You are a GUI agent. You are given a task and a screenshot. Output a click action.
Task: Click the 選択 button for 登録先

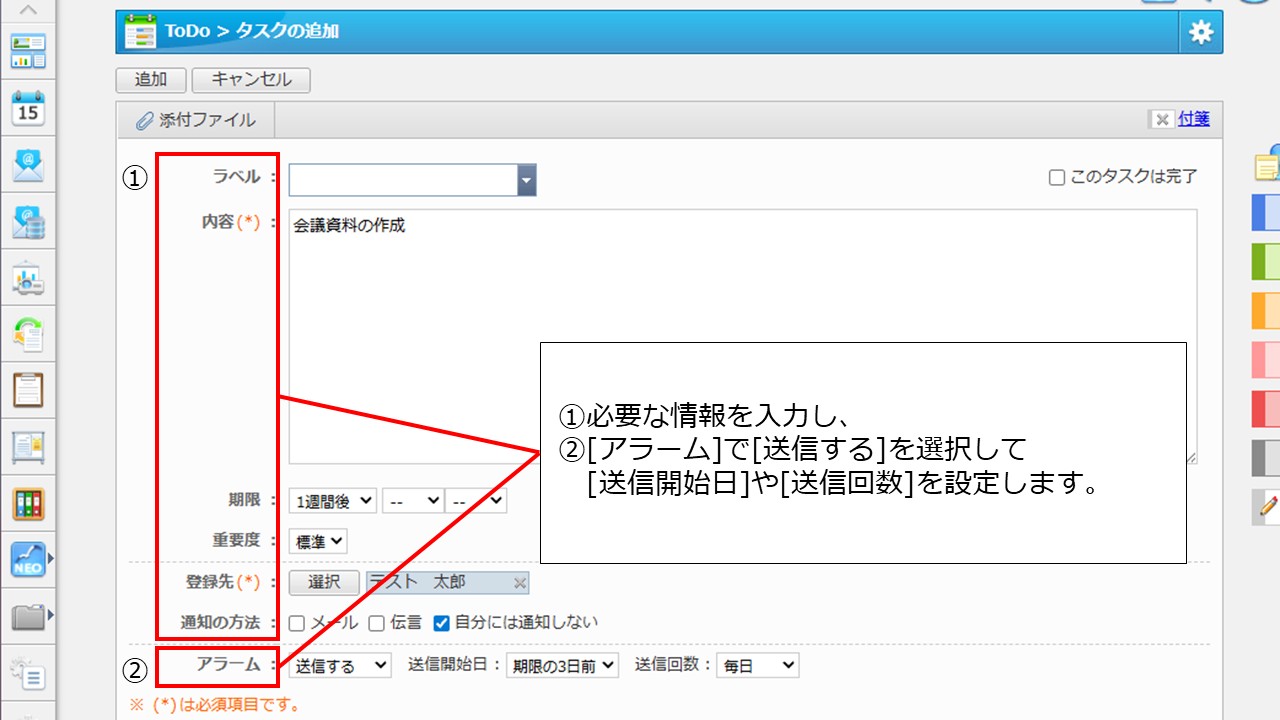(324, 583)
